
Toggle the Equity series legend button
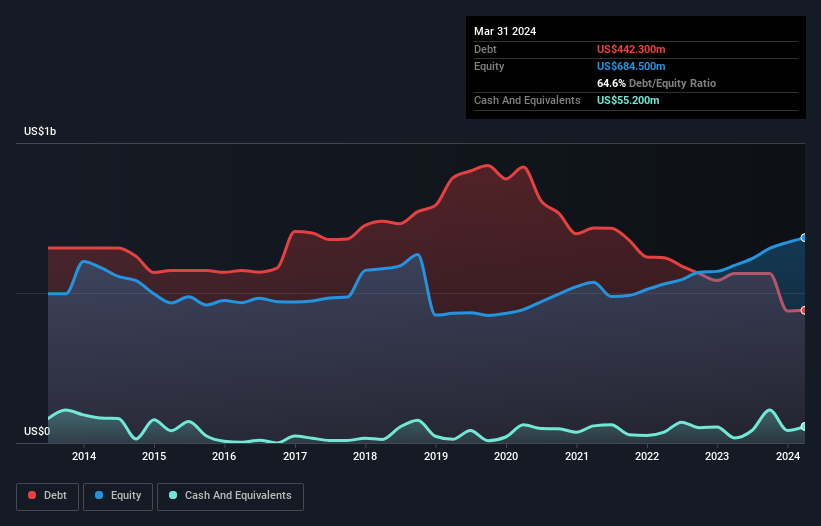[118, 496]
